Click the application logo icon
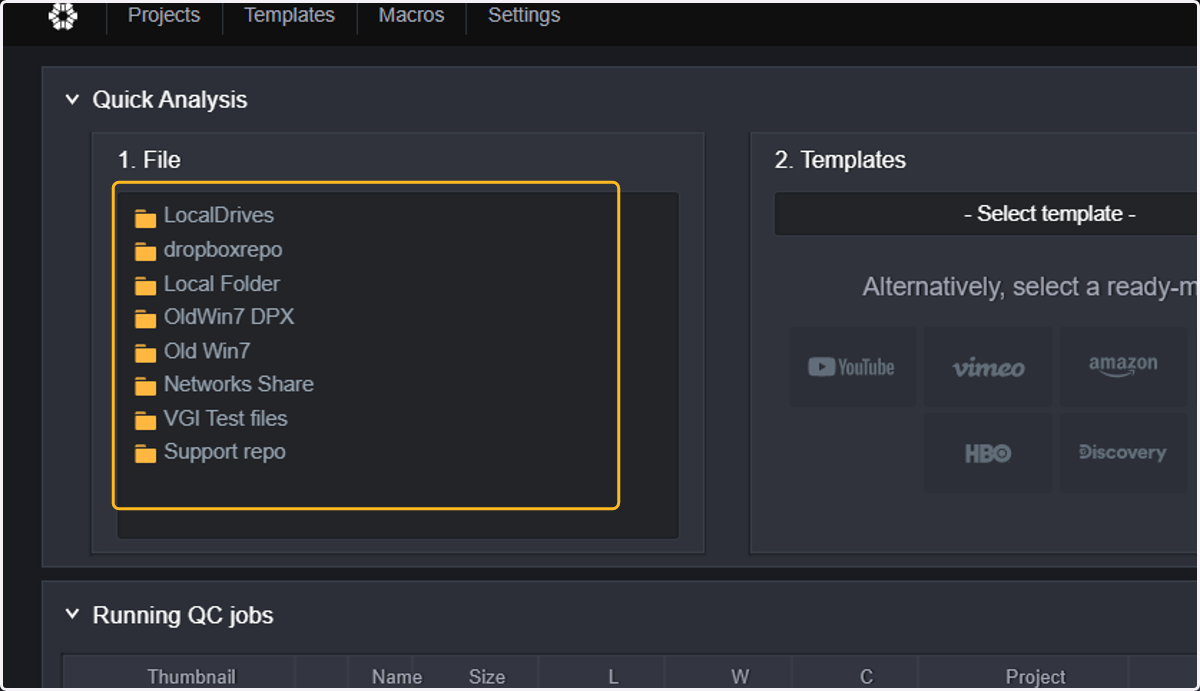This screenshot has height=691, width=1200. pyautogui.click(x=63, y=16)
